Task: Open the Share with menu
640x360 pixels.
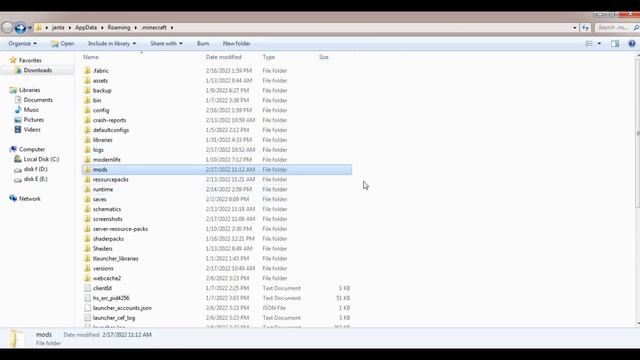Action: [166, 43]
